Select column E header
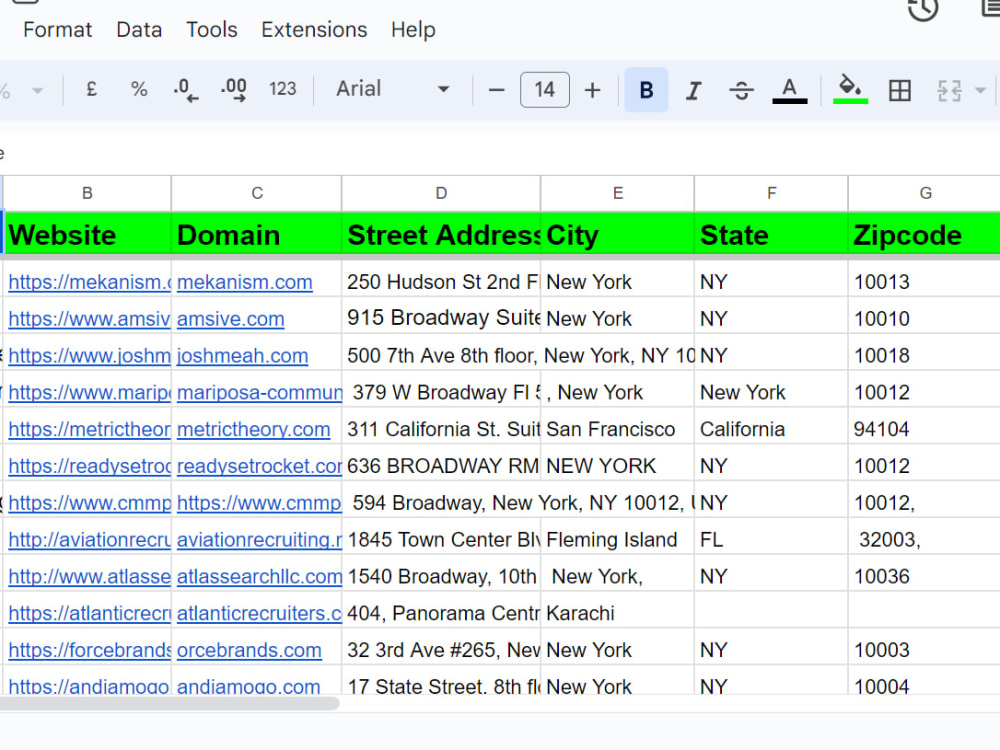Image resolution: width=1000 pixels, height=750 pixels. tap(618, 193)
